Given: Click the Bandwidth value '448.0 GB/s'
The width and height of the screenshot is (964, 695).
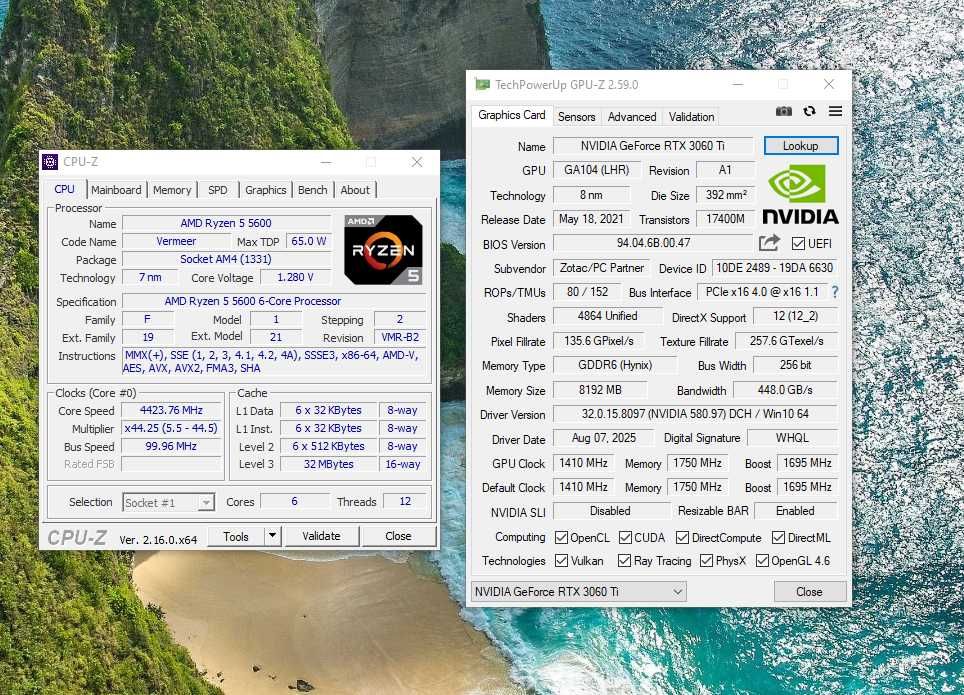Looking at the screenshot, I should click(785, 390).
